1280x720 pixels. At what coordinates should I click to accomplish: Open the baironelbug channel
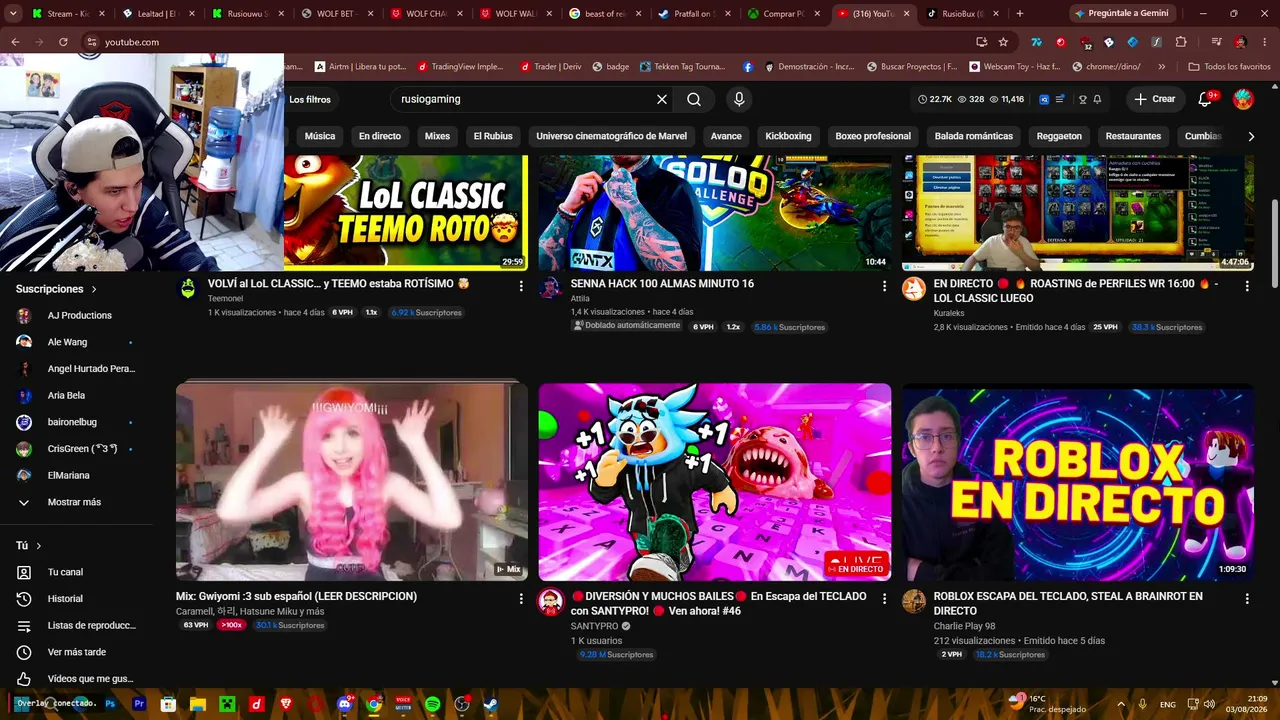click(x=74, y=422)
